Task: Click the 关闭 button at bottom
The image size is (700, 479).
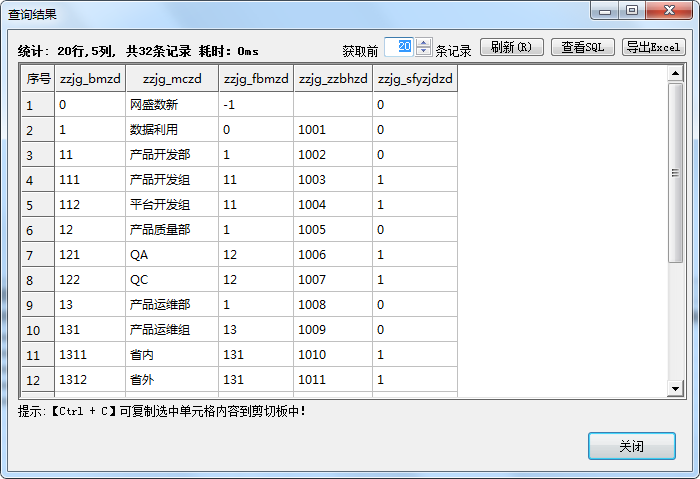Action: coord(631,446)
